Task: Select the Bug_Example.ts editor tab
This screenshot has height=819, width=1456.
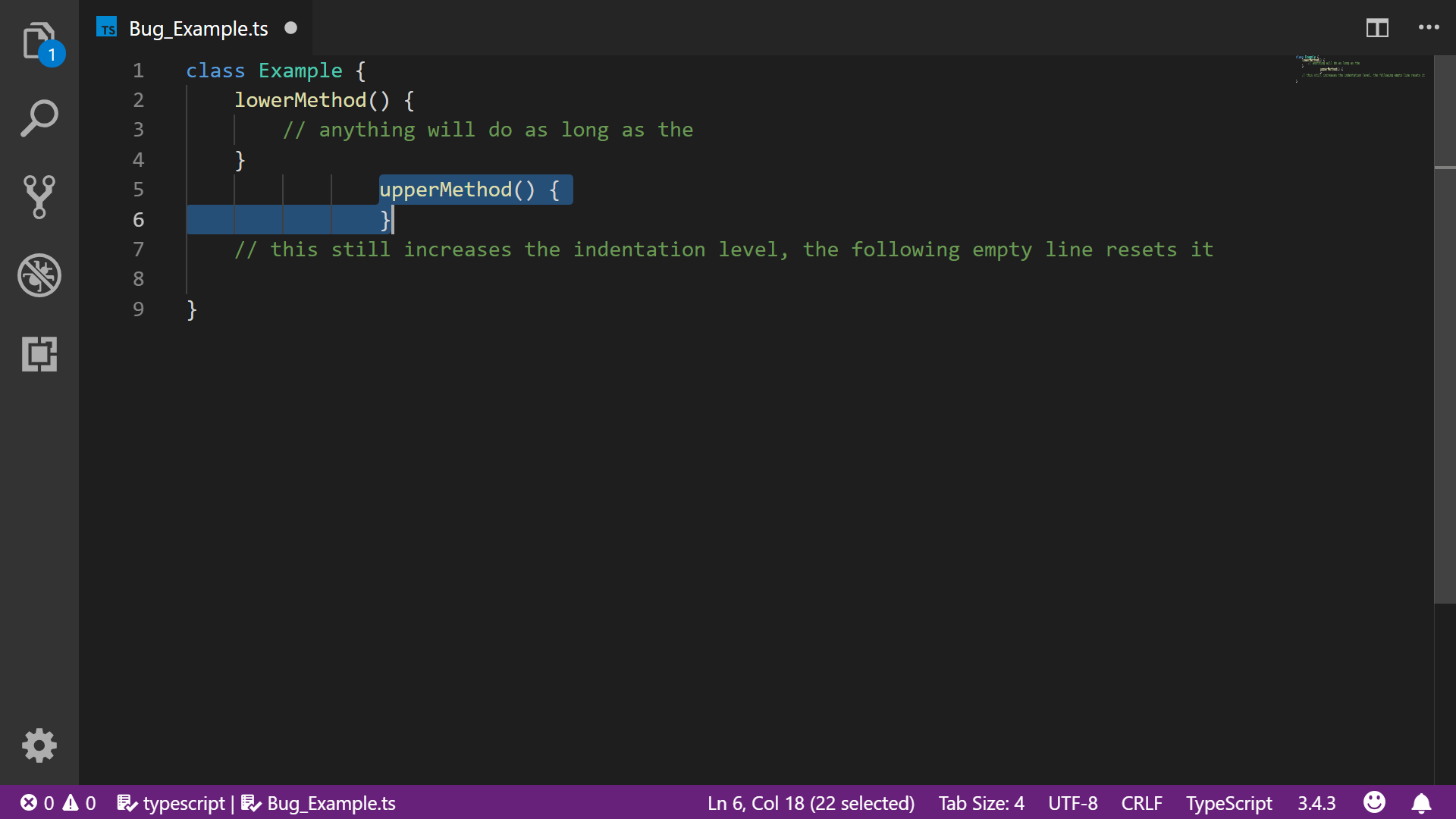Action: click(x=198, y=29)
